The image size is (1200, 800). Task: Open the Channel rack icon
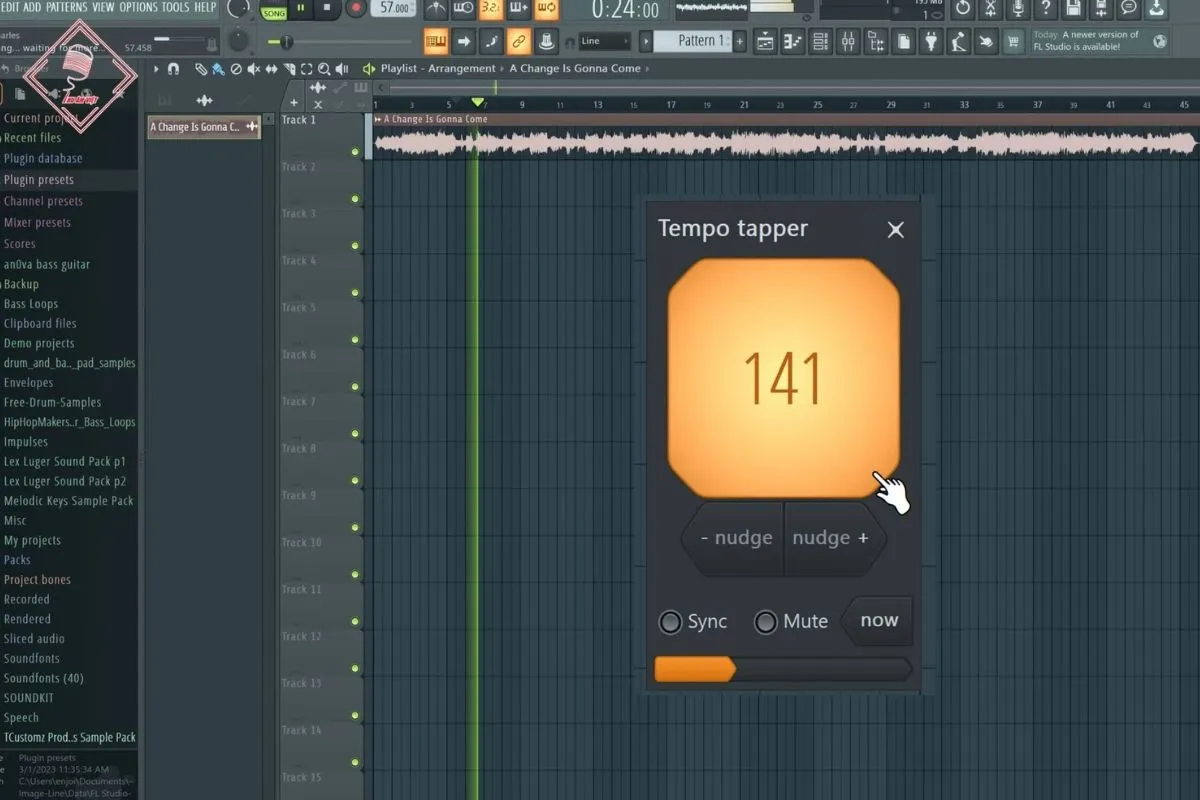[820, 42]
